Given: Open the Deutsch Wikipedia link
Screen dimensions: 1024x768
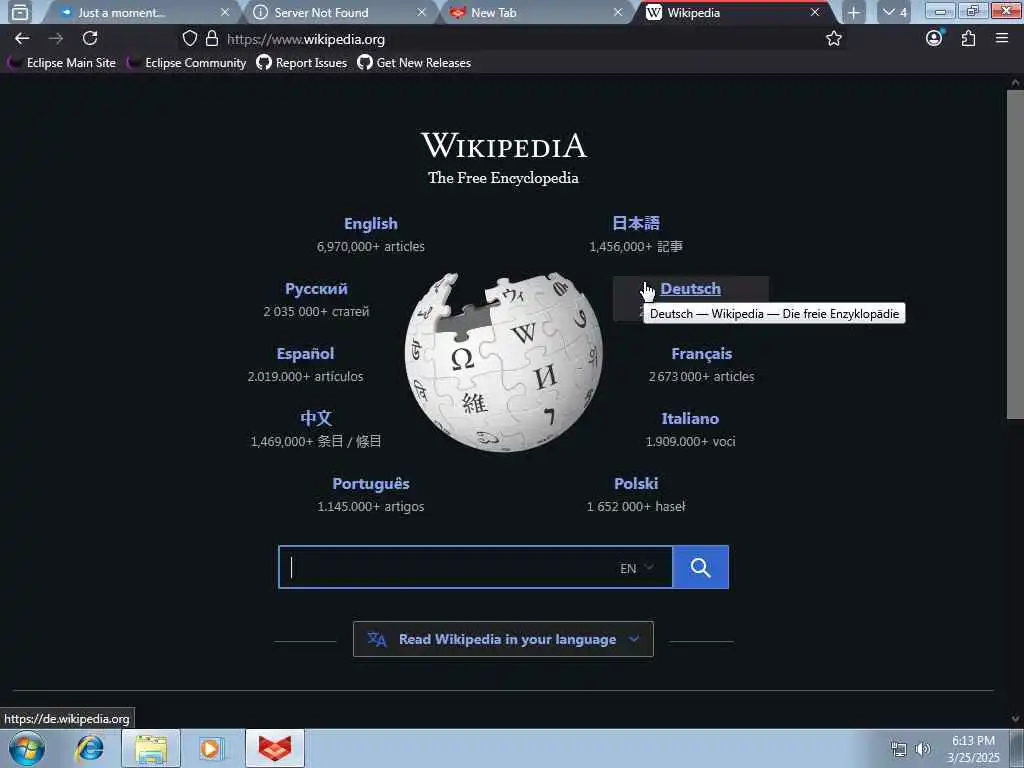Looking at the screenshot, I should point(690,289).
